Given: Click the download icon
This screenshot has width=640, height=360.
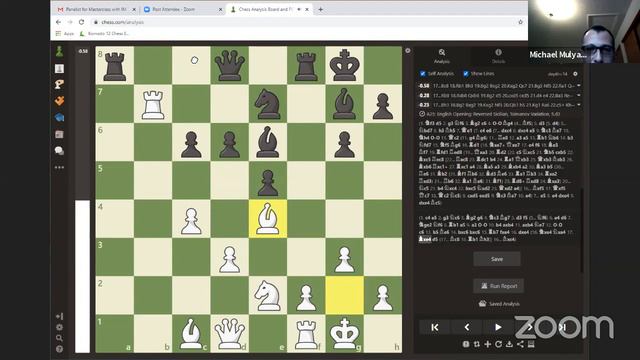Looking at the screenshot, I should [509, 344].
